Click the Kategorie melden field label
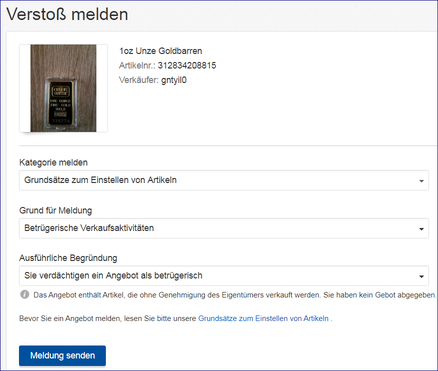438x371 pixels. [53, 163]
